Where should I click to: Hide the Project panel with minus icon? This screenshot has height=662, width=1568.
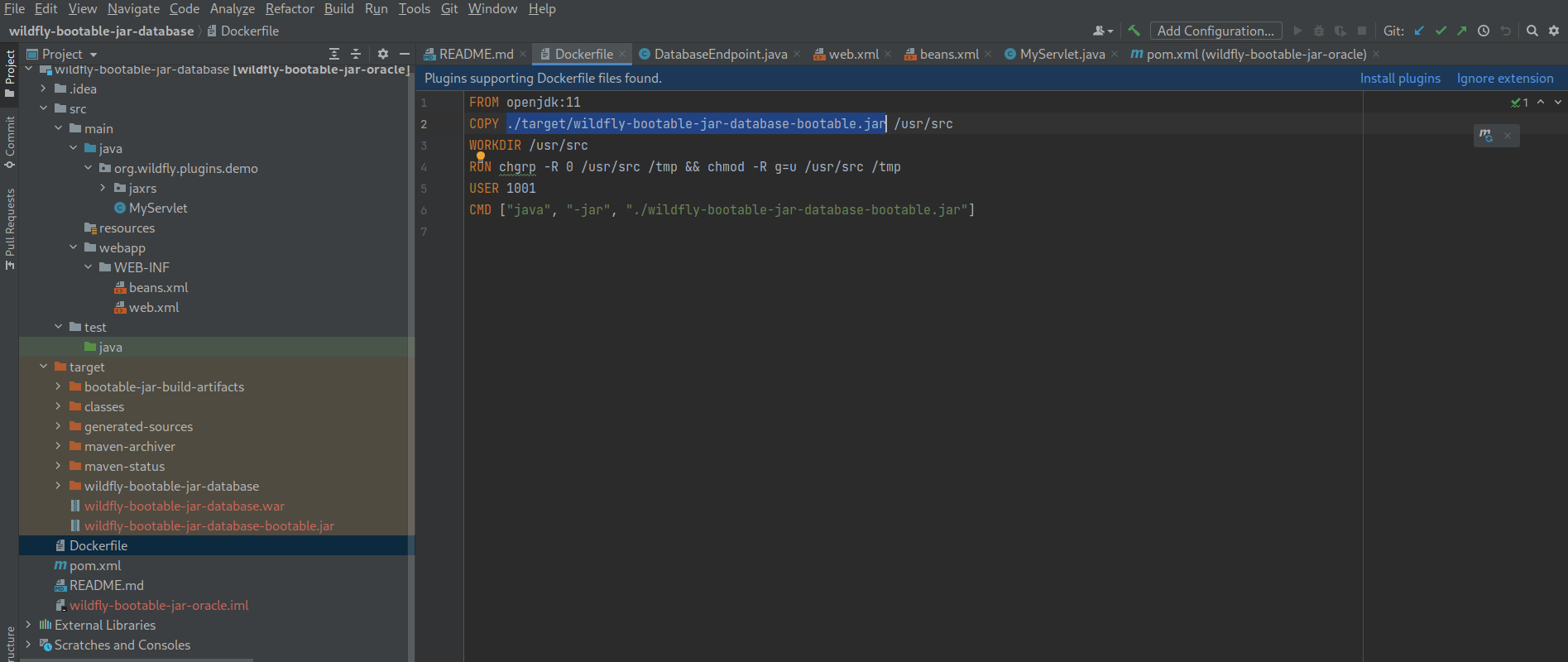pyautogui.click(x=405, y=54)
